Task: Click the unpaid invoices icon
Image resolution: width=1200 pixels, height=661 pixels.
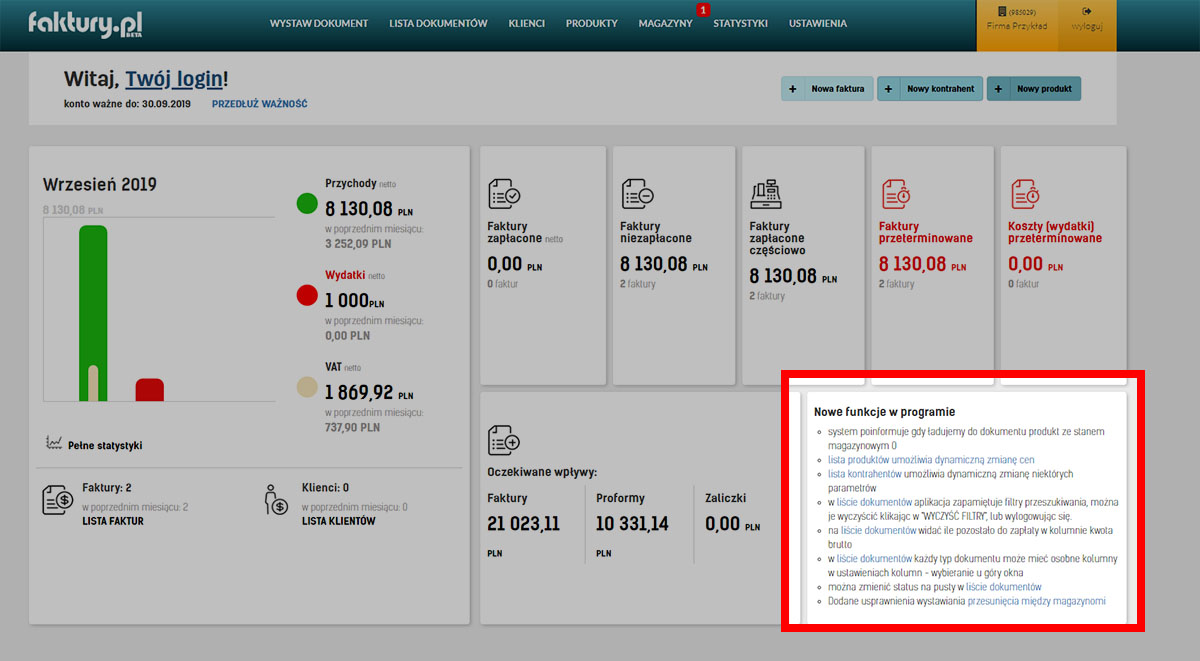Action: [637, 193]
